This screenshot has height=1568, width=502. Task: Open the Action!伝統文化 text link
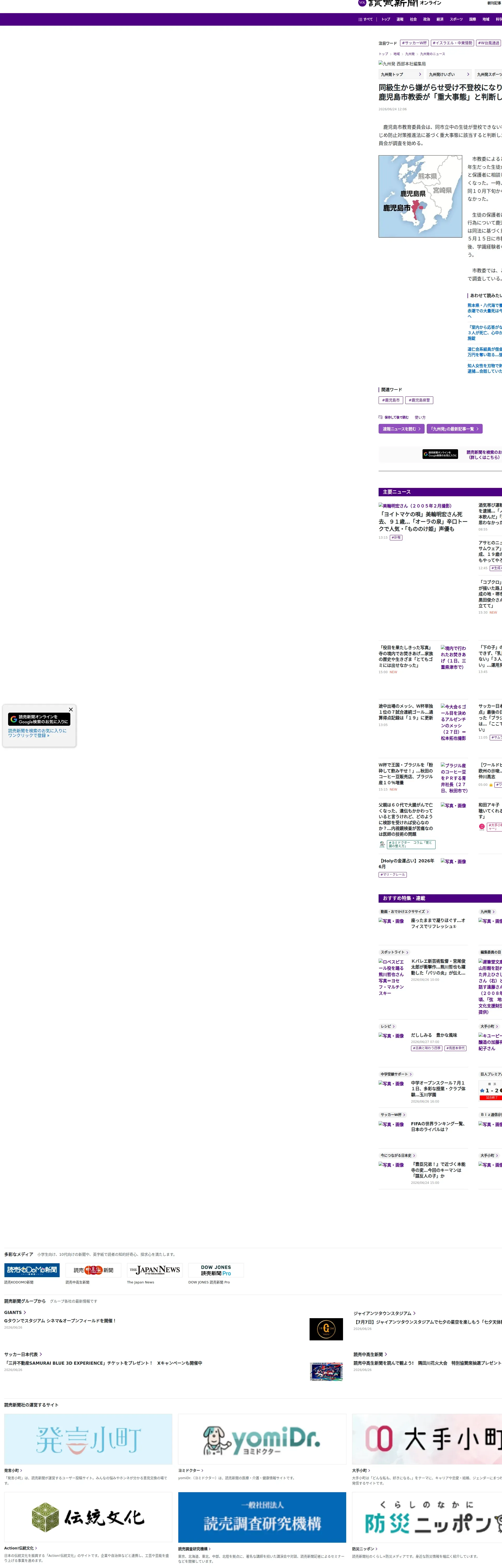(20, 1548)
